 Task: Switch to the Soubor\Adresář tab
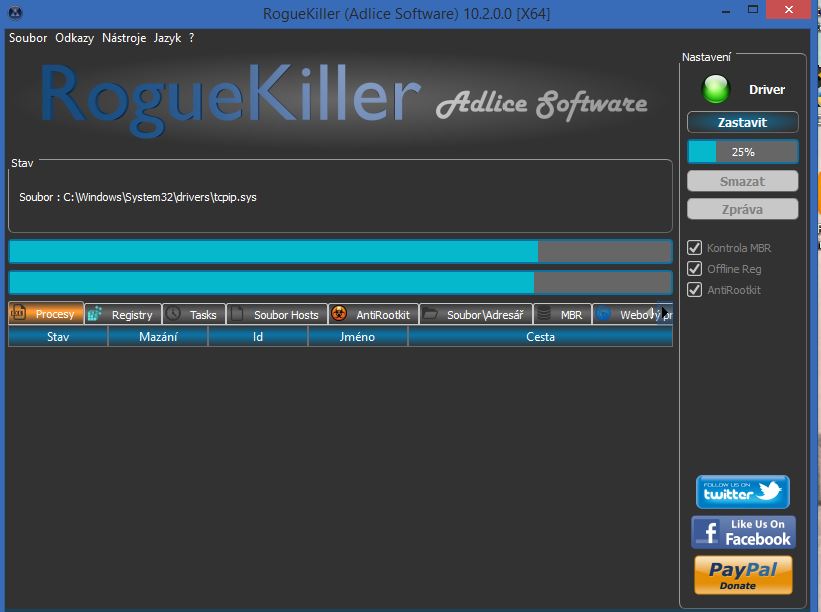coord(476,314)
